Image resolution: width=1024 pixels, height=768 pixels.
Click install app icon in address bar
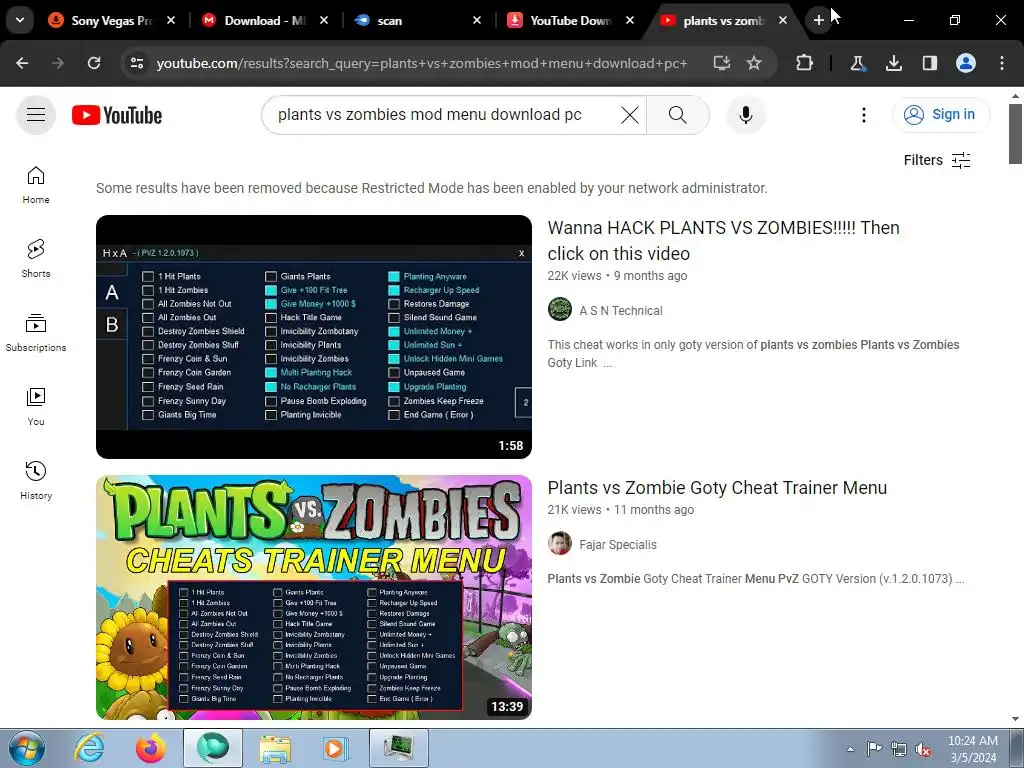tap(722, 63)
